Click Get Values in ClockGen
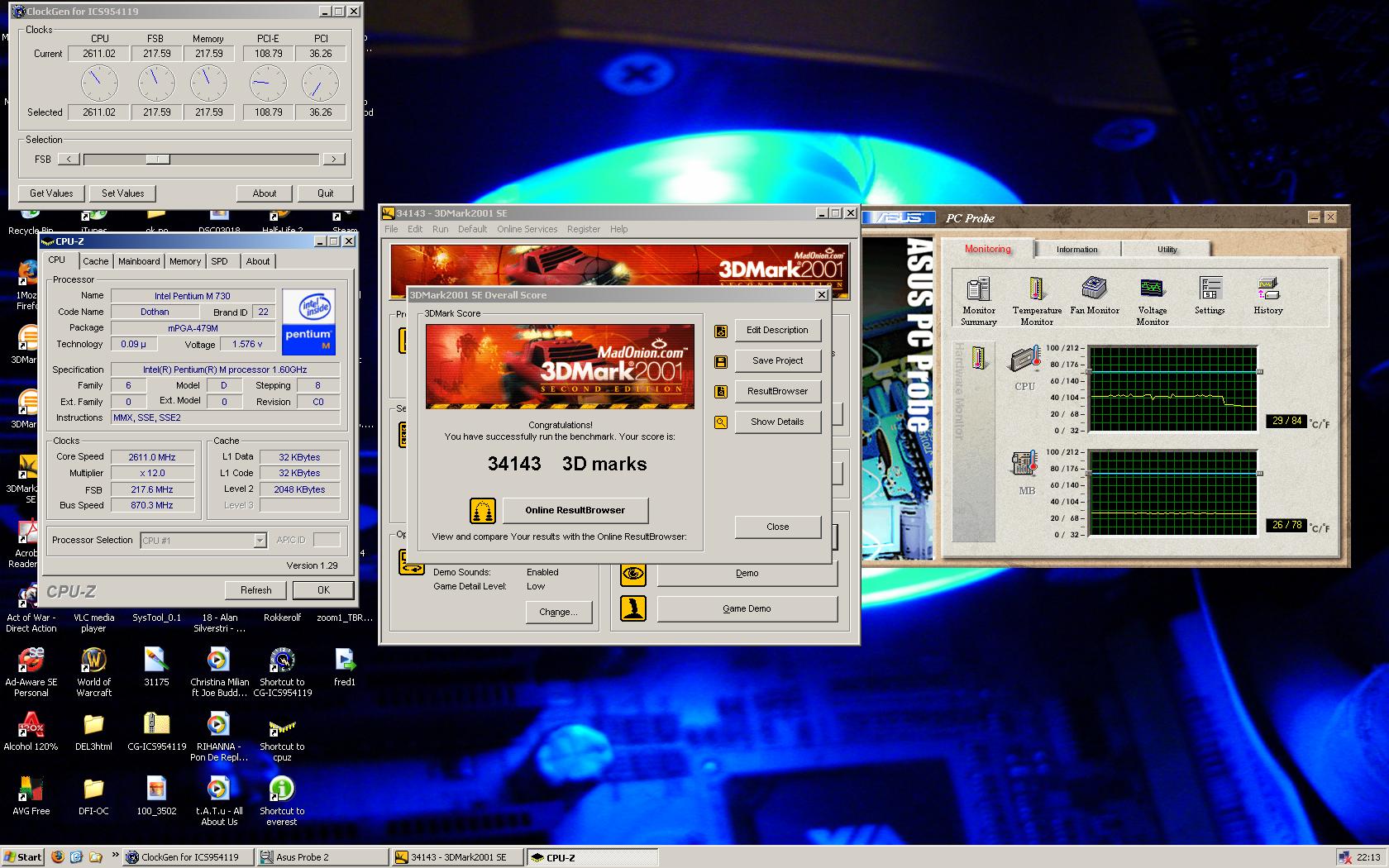Image resolution: width=1389 pixels, height=868 pixels. [51, 193]
